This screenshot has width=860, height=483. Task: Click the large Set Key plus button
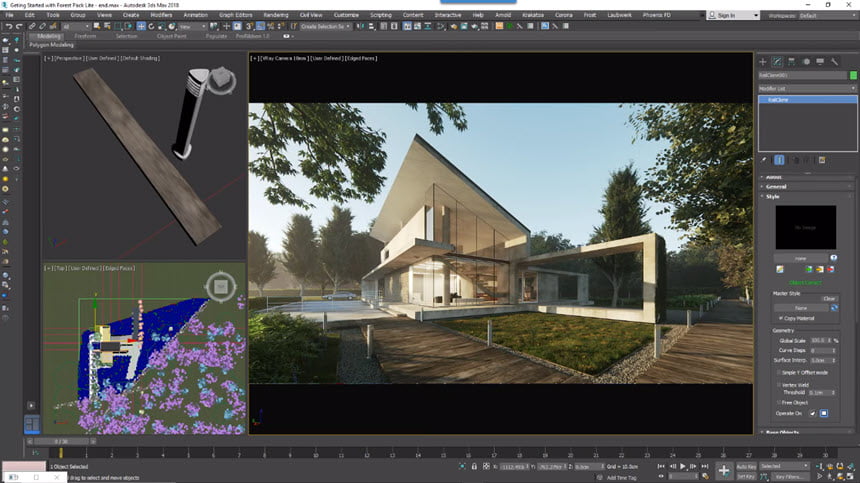(724, 470)
